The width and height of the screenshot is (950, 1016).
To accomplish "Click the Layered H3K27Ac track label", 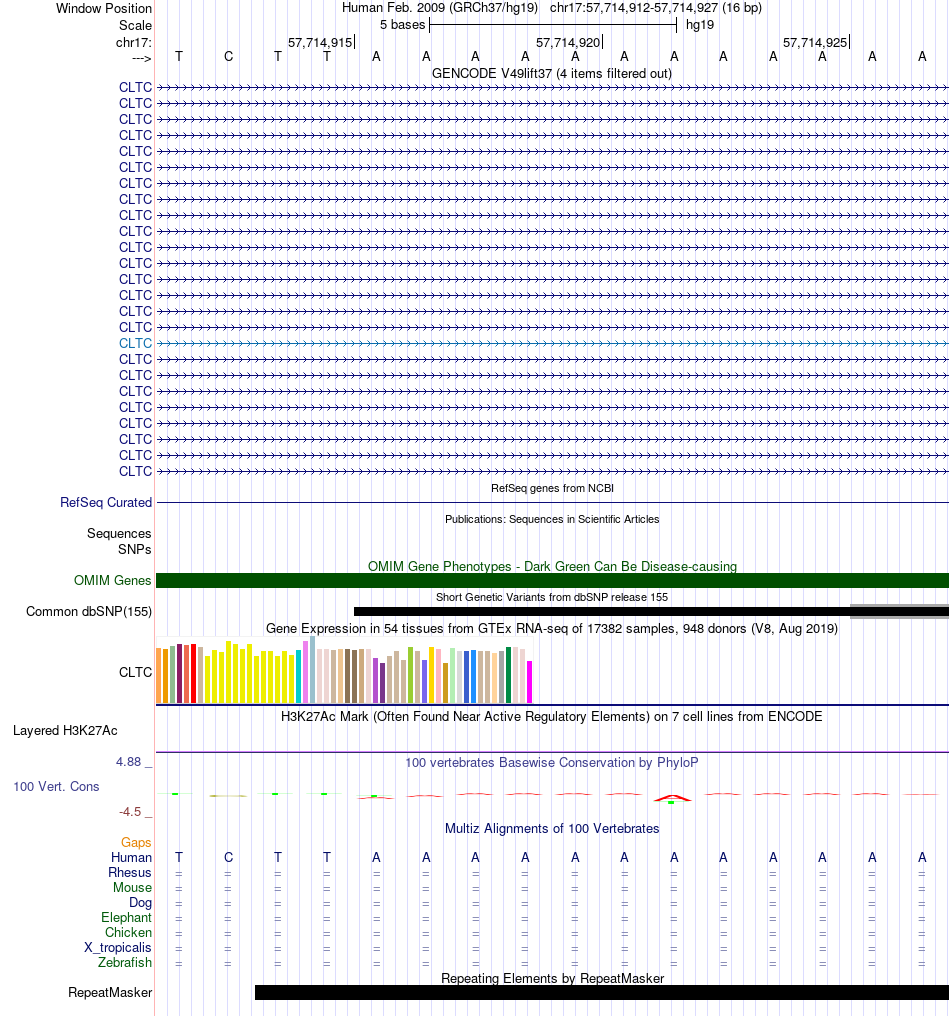I will [x=65, y=731].
